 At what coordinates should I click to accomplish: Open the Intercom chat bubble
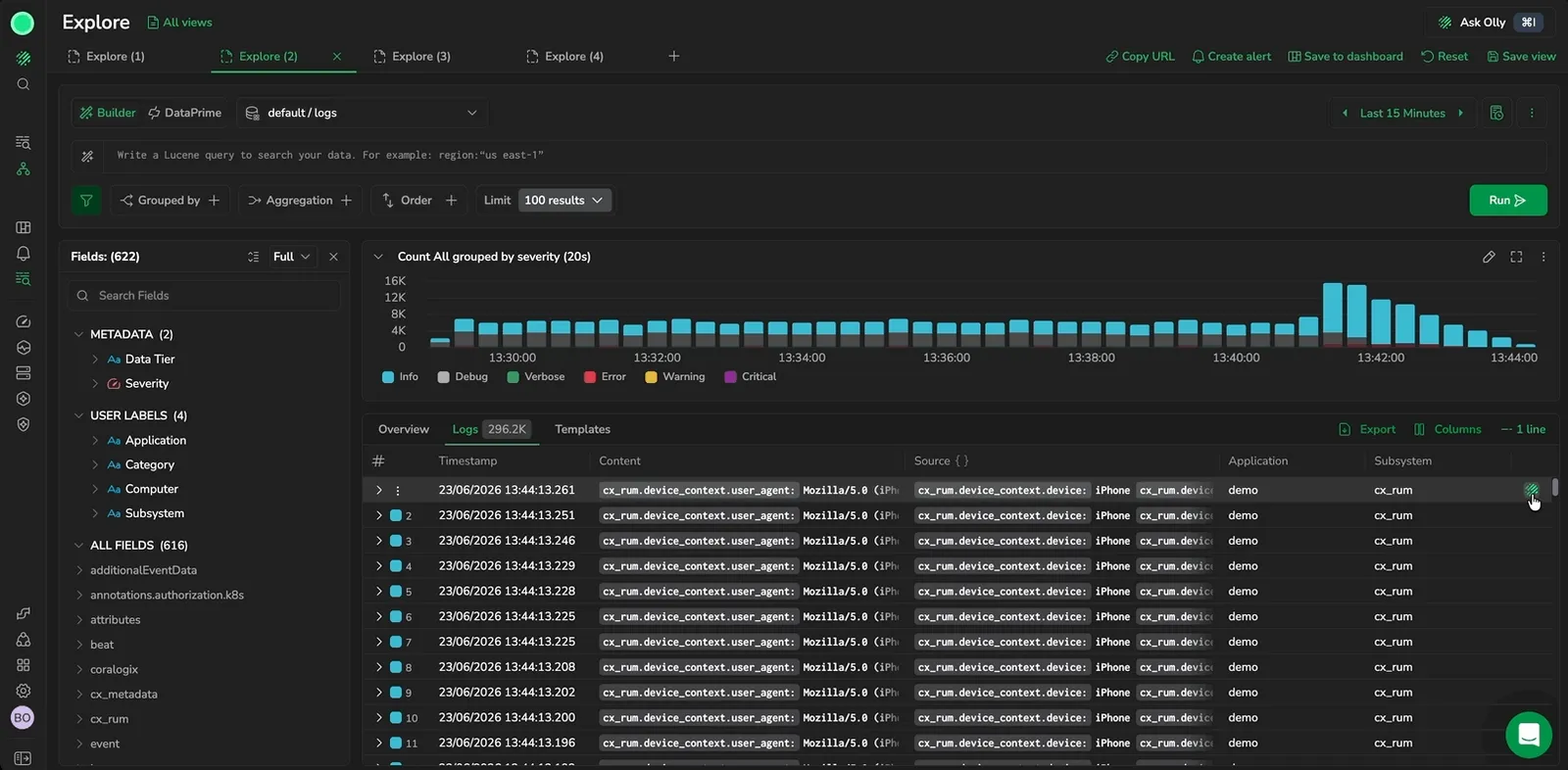click(1529, 735)
